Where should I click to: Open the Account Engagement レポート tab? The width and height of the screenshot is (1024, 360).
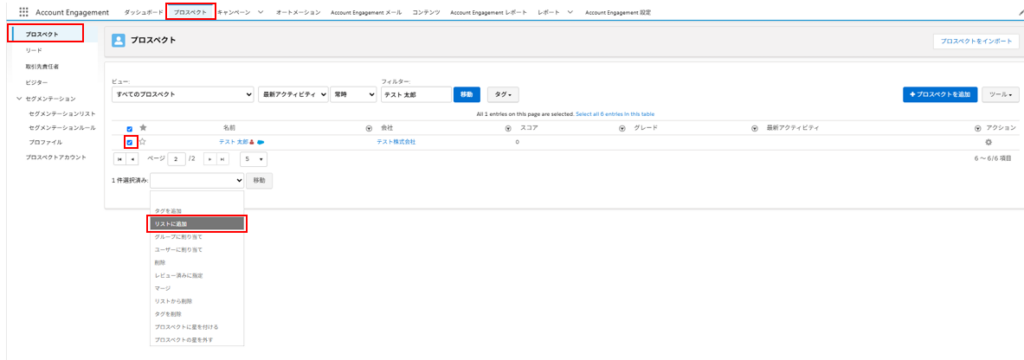(488, 12)
